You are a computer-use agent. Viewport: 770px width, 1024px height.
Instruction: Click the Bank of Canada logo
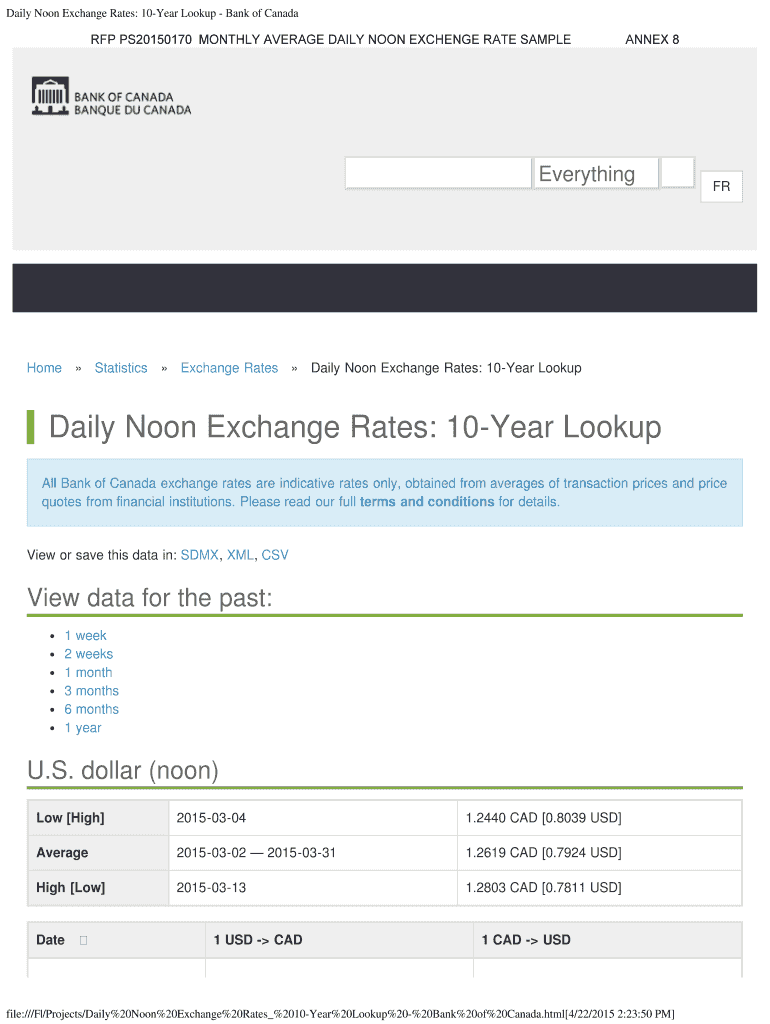[x=111, y=98]
